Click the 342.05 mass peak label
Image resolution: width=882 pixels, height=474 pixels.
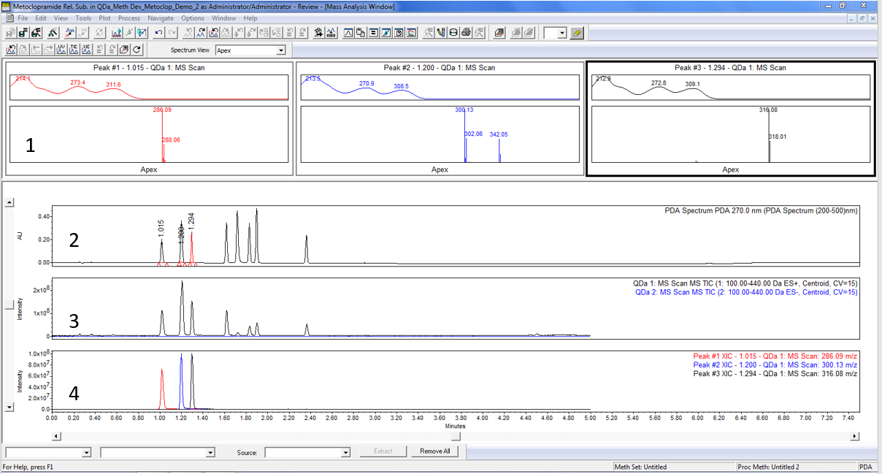click(x=499, y=134)
